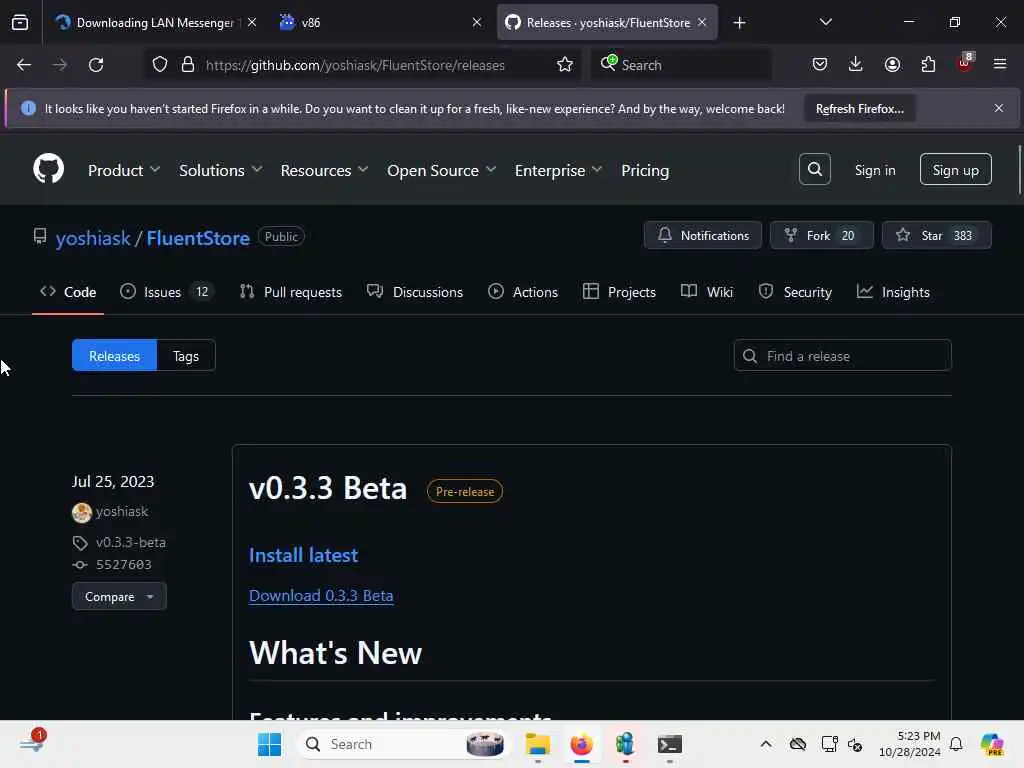This screenshot has width=1024, height=768.
Task: Click the Firefox back arrow
Action: (24, 65)
